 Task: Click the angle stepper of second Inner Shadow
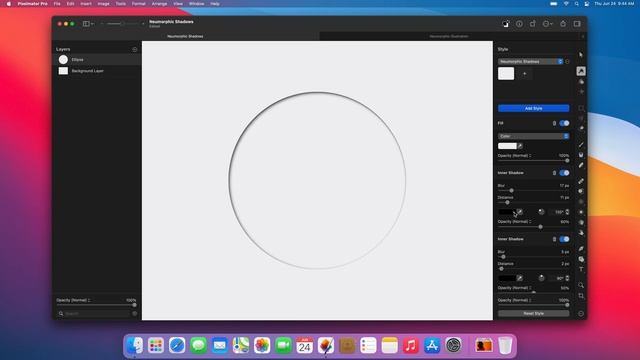pos(567,278)
